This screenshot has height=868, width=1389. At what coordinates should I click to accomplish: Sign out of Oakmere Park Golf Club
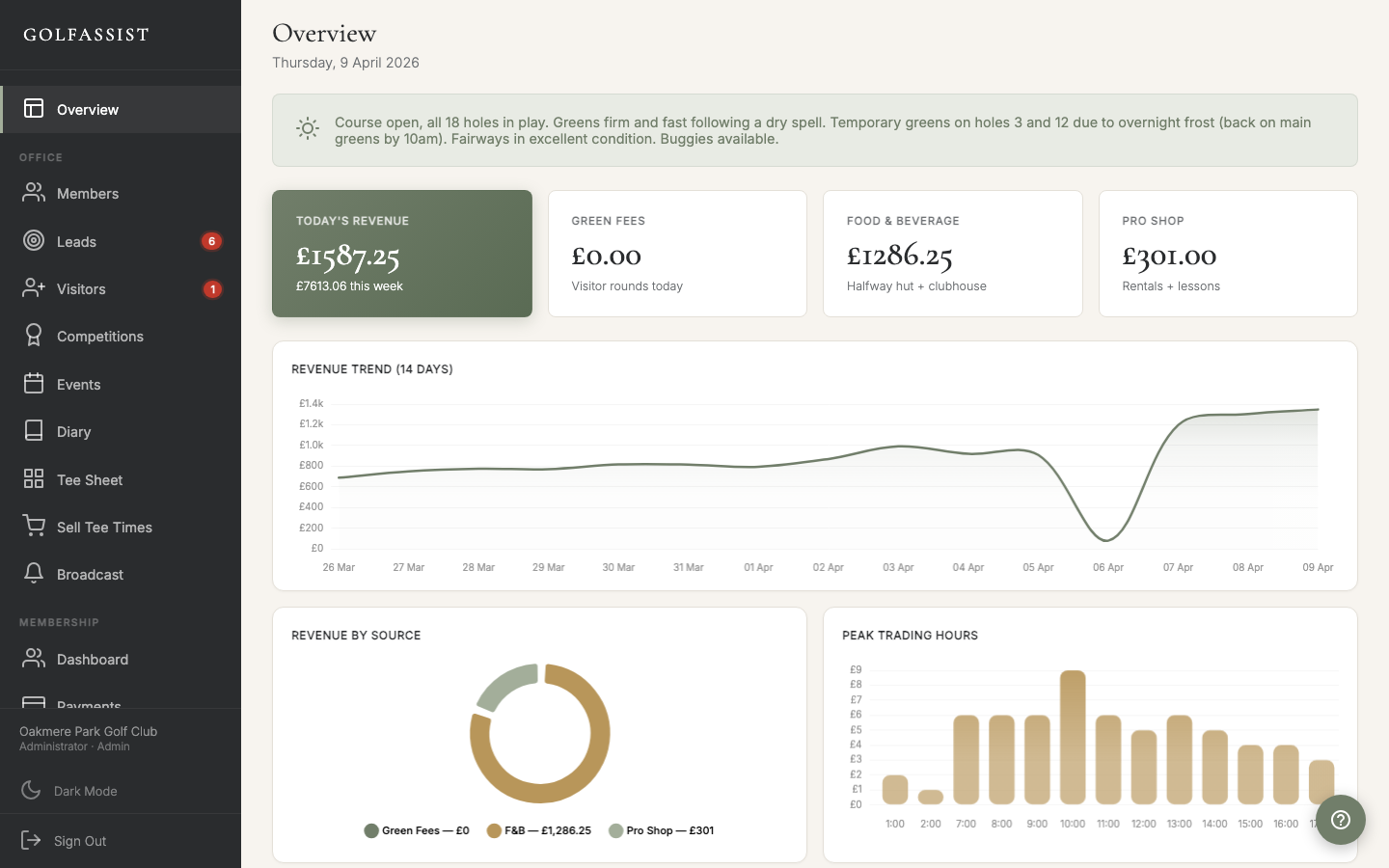(80, 840)
